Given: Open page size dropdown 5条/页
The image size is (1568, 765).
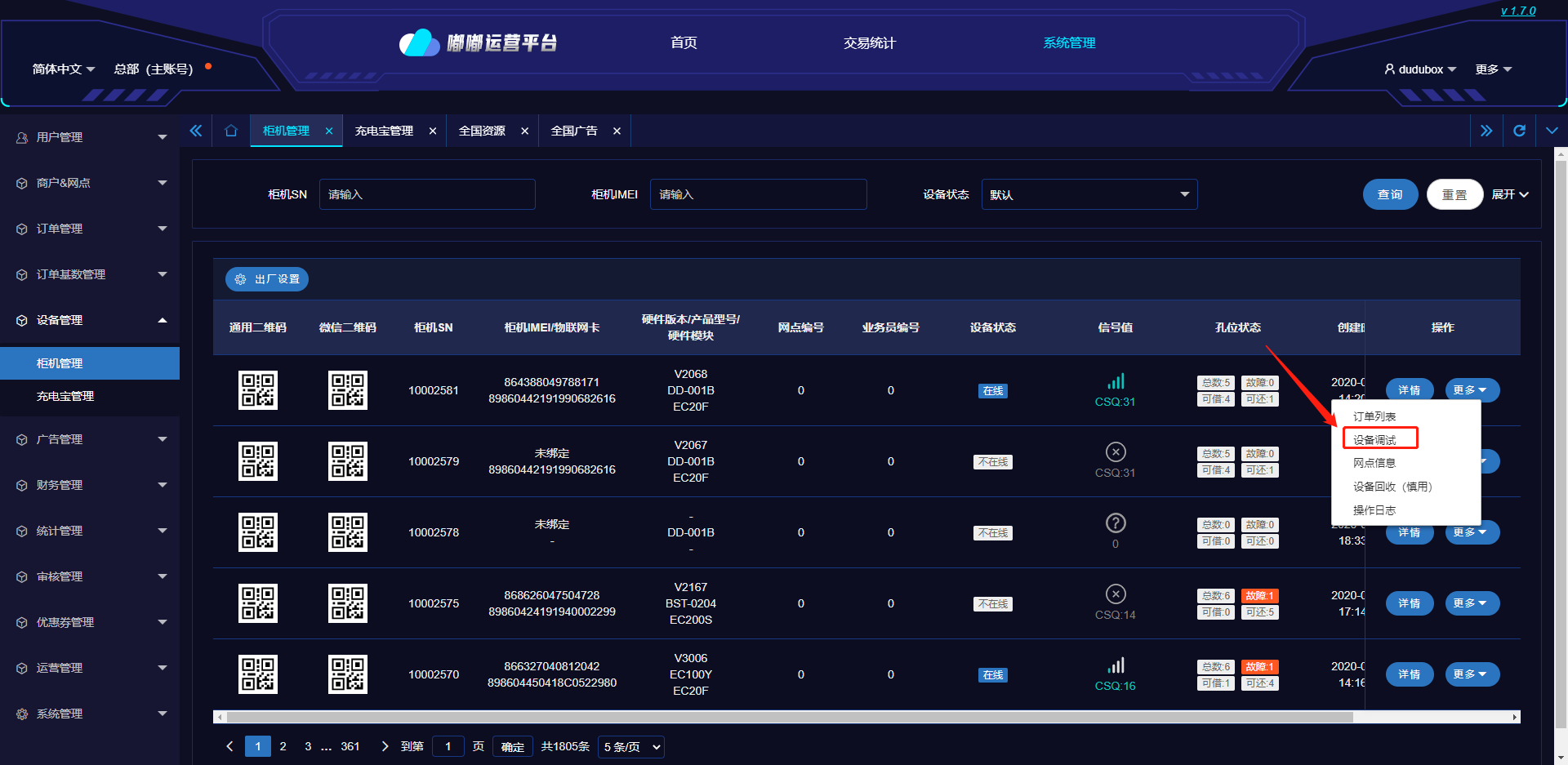Looking at the screenshot, I should click(631, 747).
